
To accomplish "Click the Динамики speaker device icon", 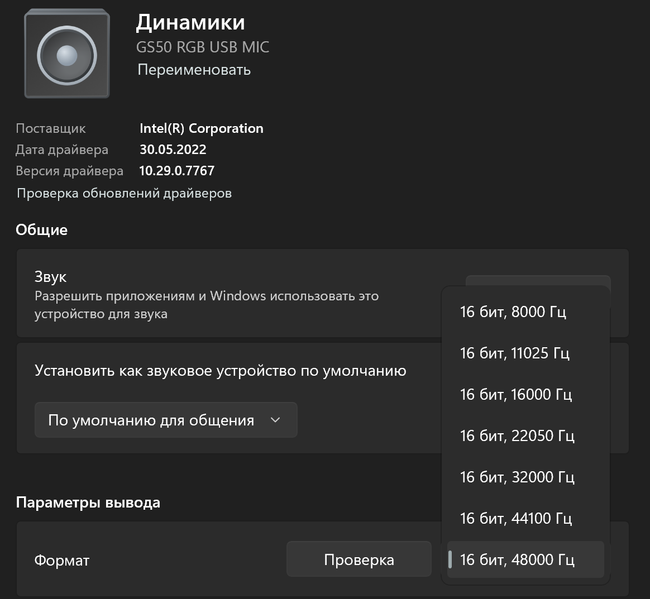I will pyautogui.click(x=67, y=51).
